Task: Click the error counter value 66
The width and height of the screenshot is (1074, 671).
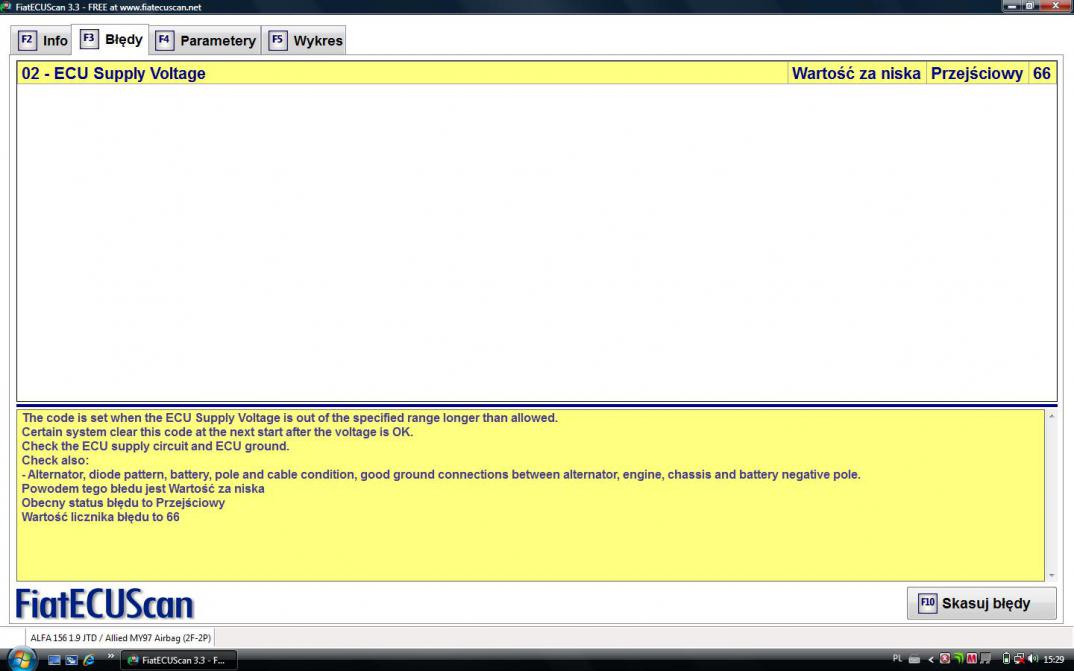Action: pyautogui.click(x=1042, y=73)
